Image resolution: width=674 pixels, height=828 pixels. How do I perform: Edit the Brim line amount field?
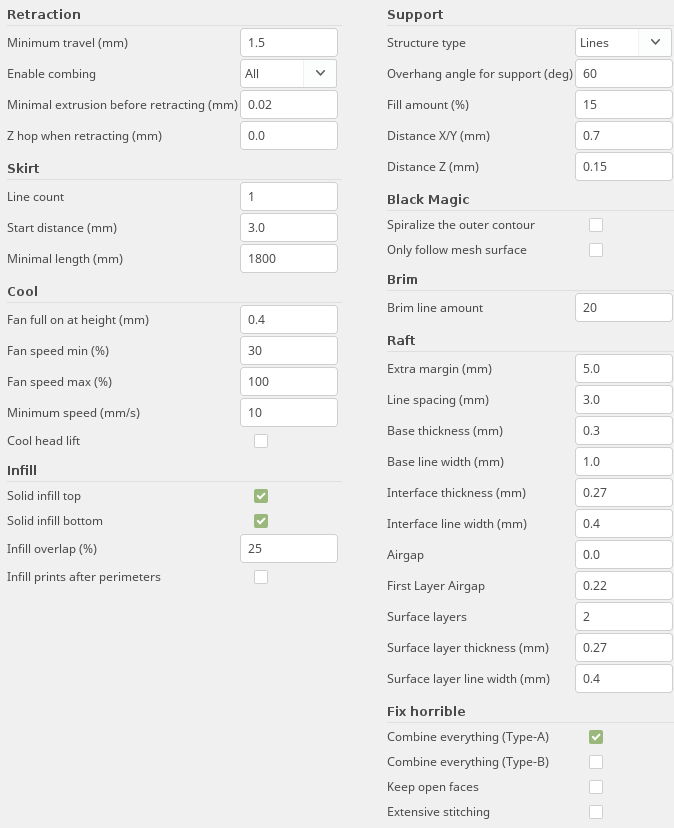click(624, 308)
